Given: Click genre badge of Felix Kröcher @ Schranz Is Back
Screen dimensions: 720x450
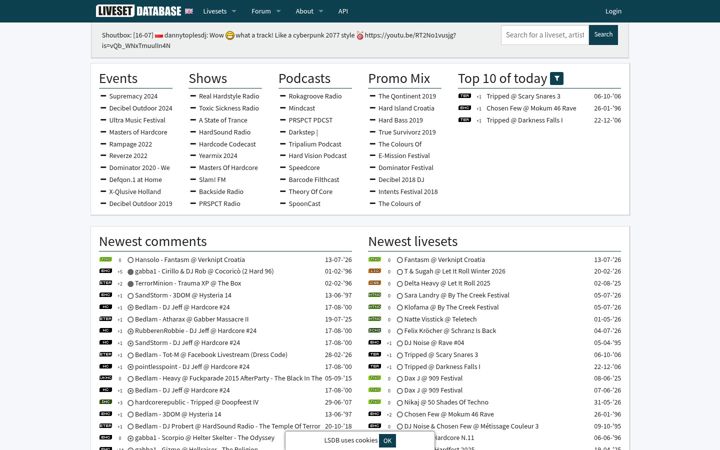Looking at the screenshot, I should coord(375,330).
